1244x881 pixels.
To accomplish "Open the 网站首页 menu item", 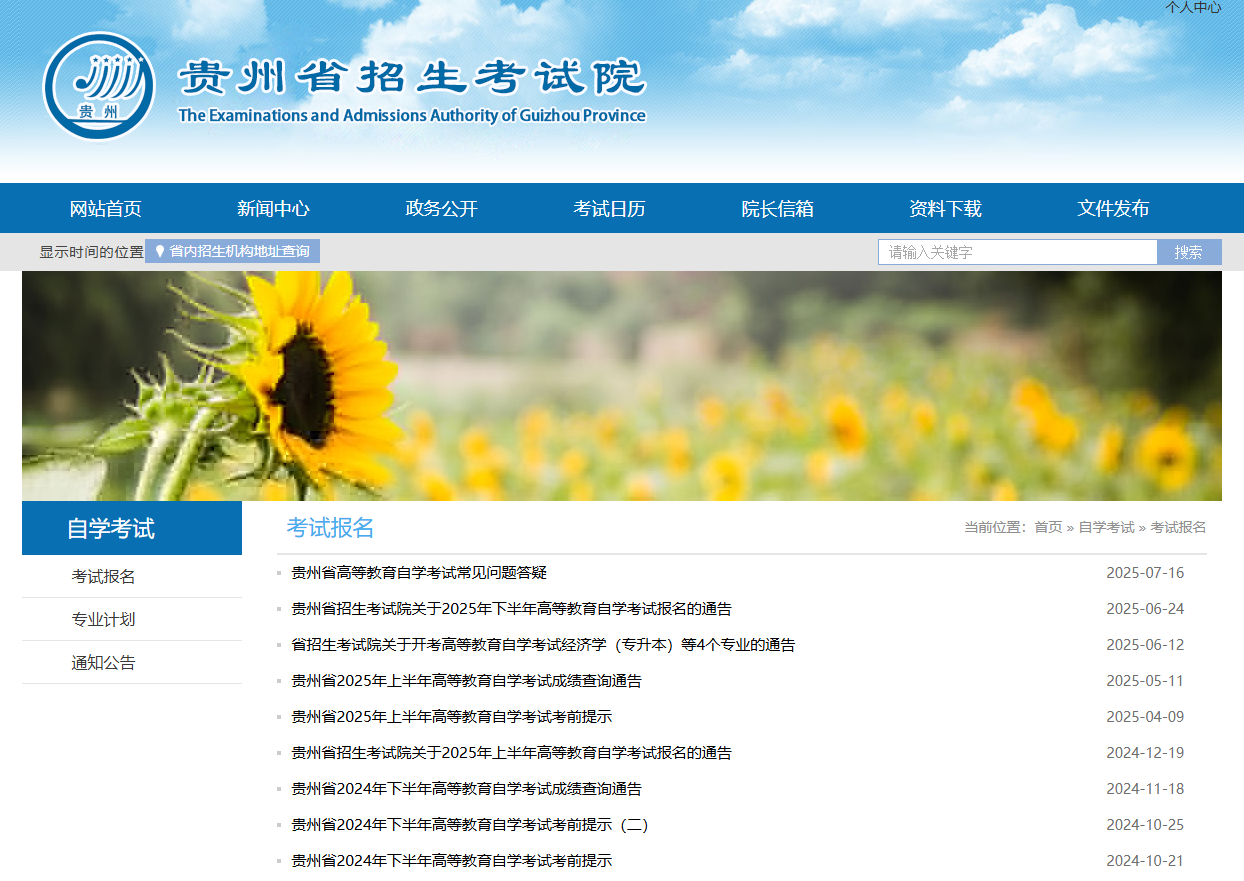I will 105,209.
